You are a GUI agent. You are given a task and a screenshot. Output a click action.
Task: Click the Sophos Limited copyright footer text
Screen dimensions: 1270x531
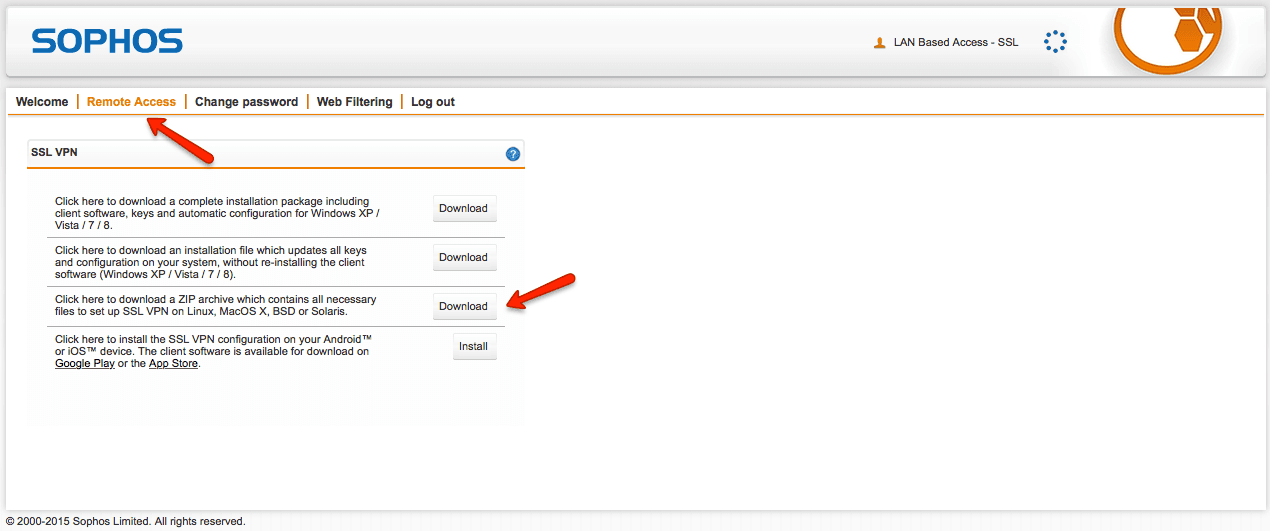tap(125, 521)
